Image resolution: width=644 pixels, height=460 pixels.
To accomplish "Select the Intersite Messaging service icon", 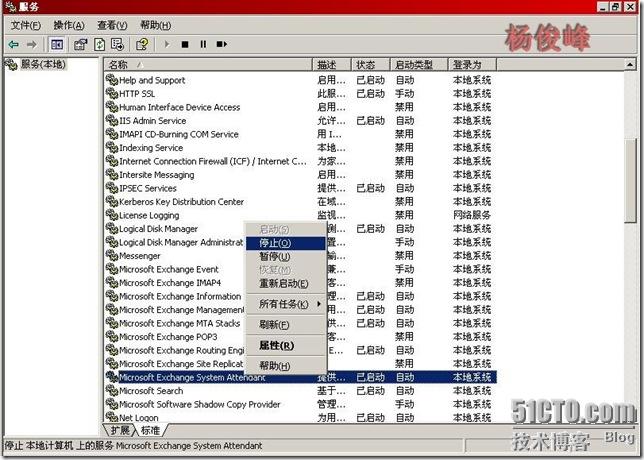I will [x=112, y=175].
